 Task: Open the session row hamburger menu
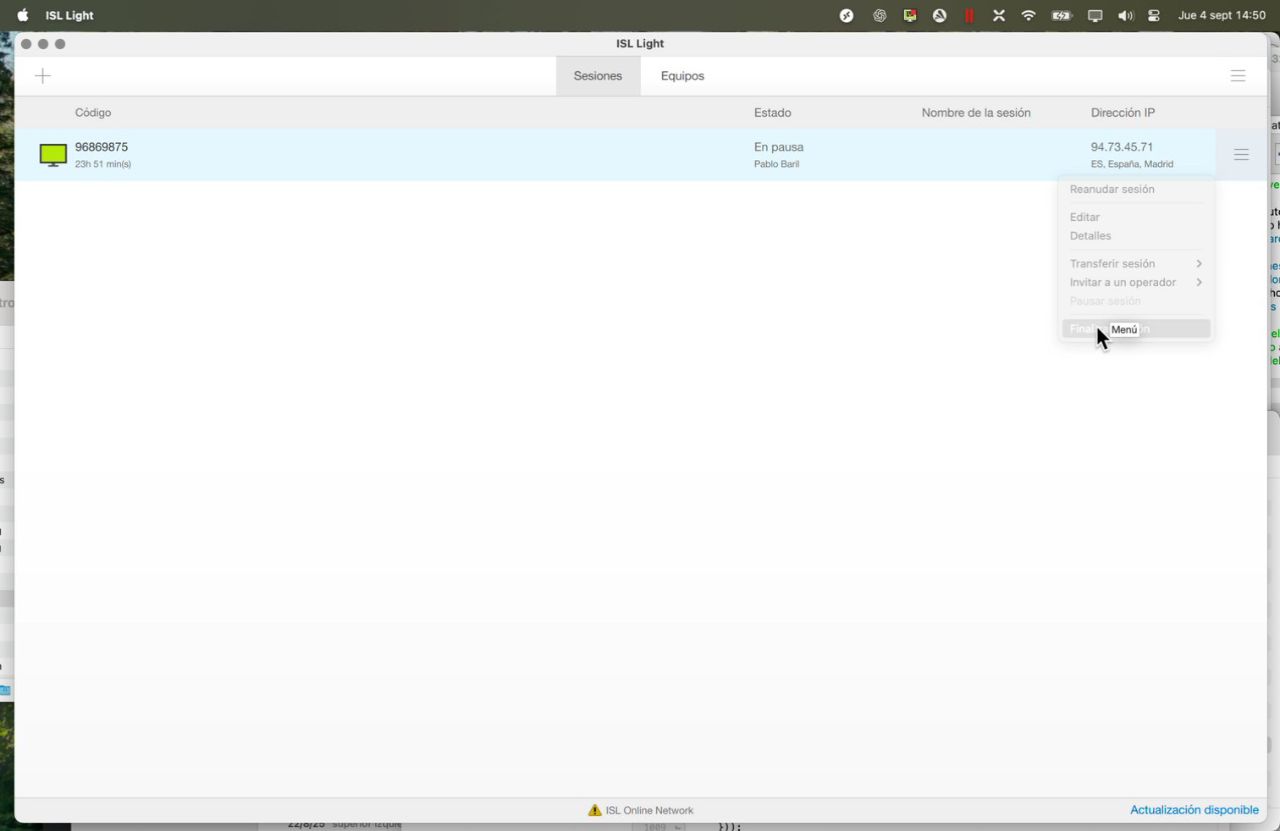pyautogui.click(x=1241, y=155)
